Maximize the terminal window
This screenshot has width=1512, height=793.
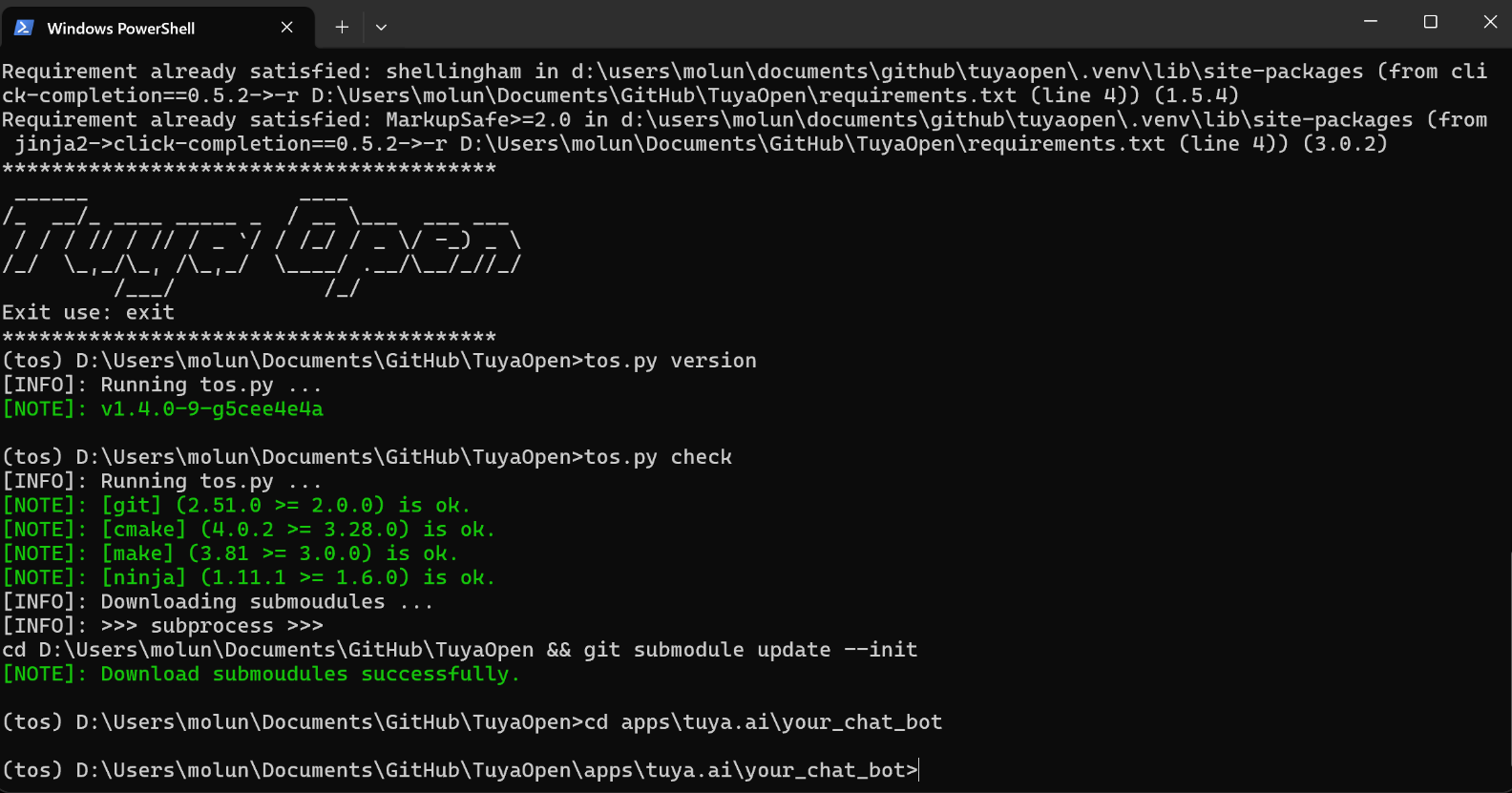[1430, 21]
